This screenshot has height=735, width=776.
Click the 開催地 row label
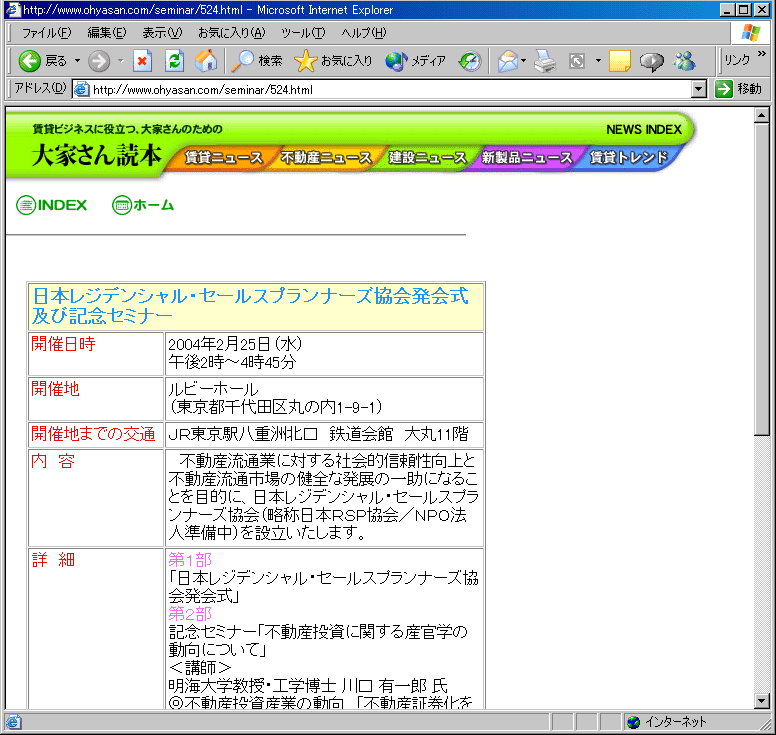pyautogui.click(x=55, y=389)
